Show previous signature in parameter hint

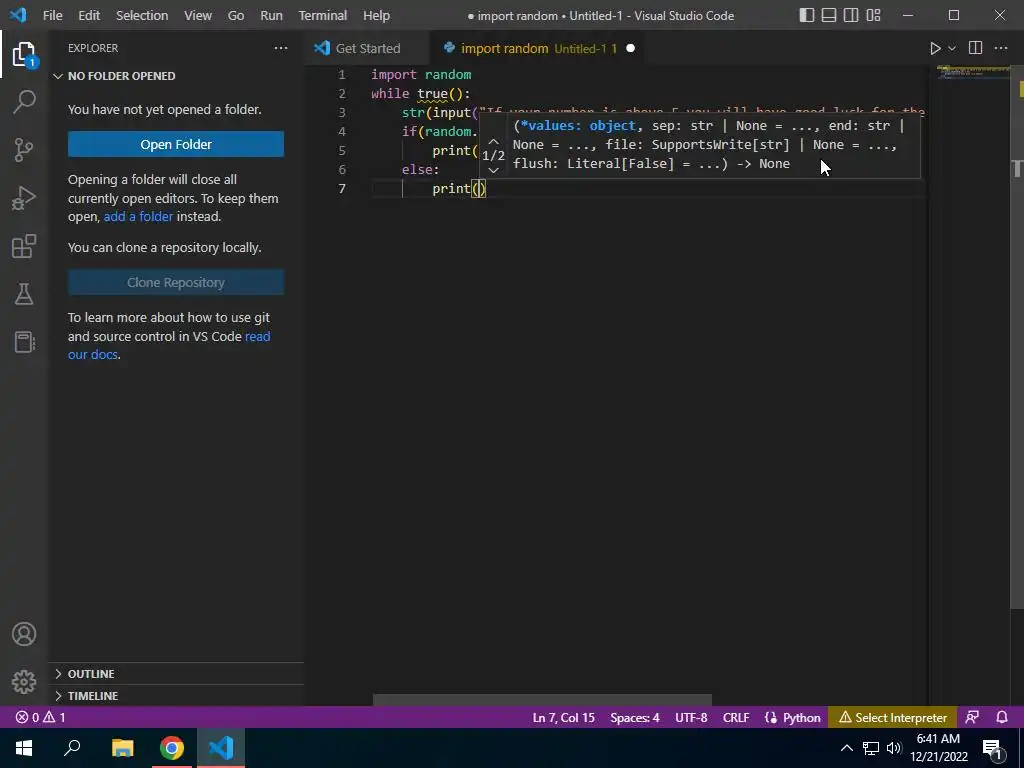pyautogui.click(x=494, y=141)
